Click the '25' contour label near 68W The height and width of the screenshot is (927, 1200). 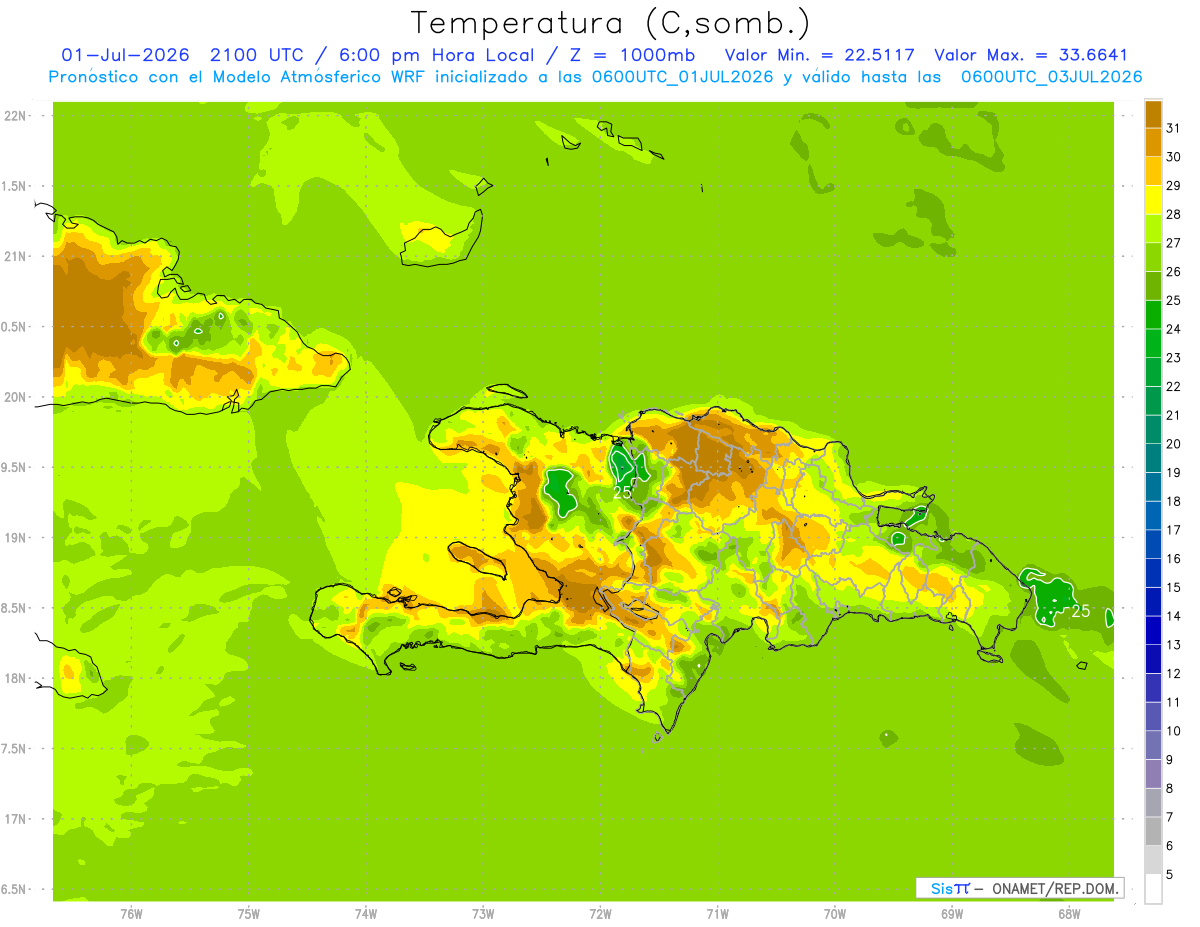[x=1080, y=611]
